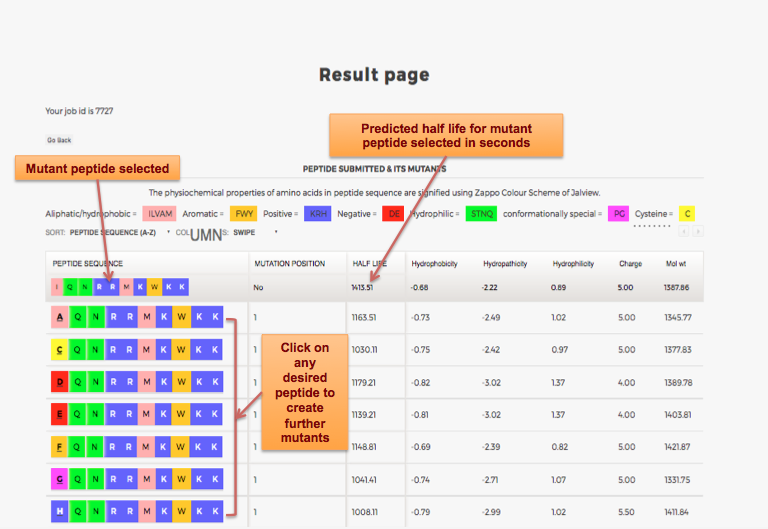Select the Mutation Position column header

pyautogui.click(x=289, y=264)
